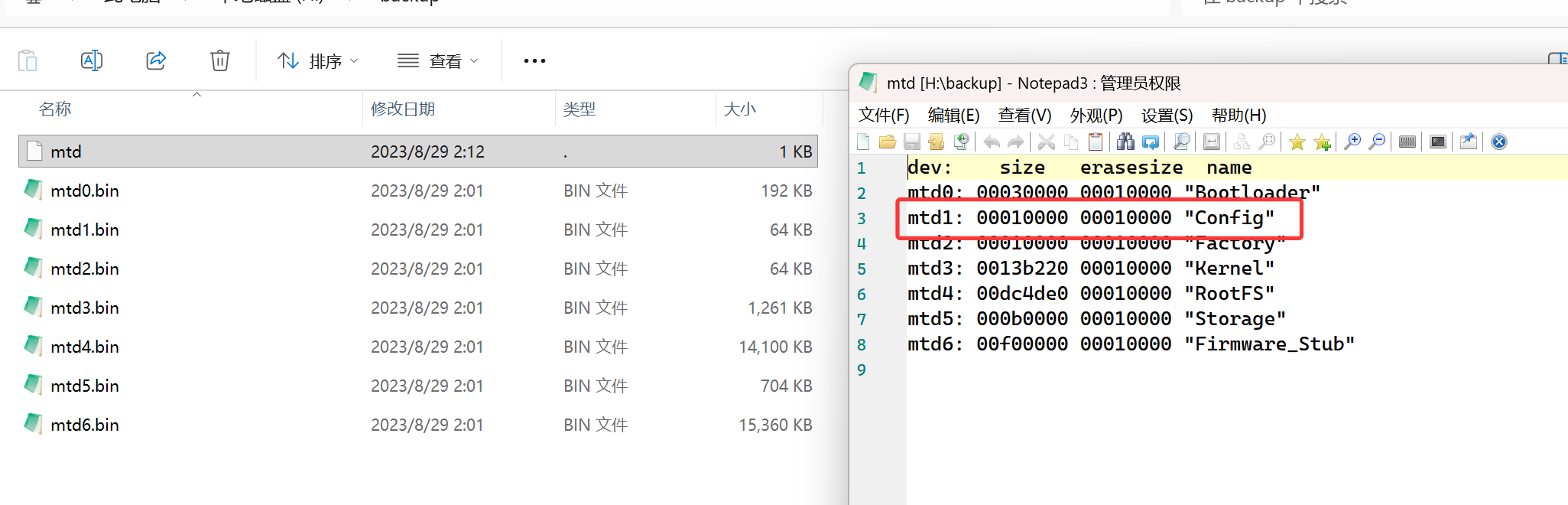Open the three-dots more options in Explorer
The image size is (1568, 505).
click(x=534, y=60)
